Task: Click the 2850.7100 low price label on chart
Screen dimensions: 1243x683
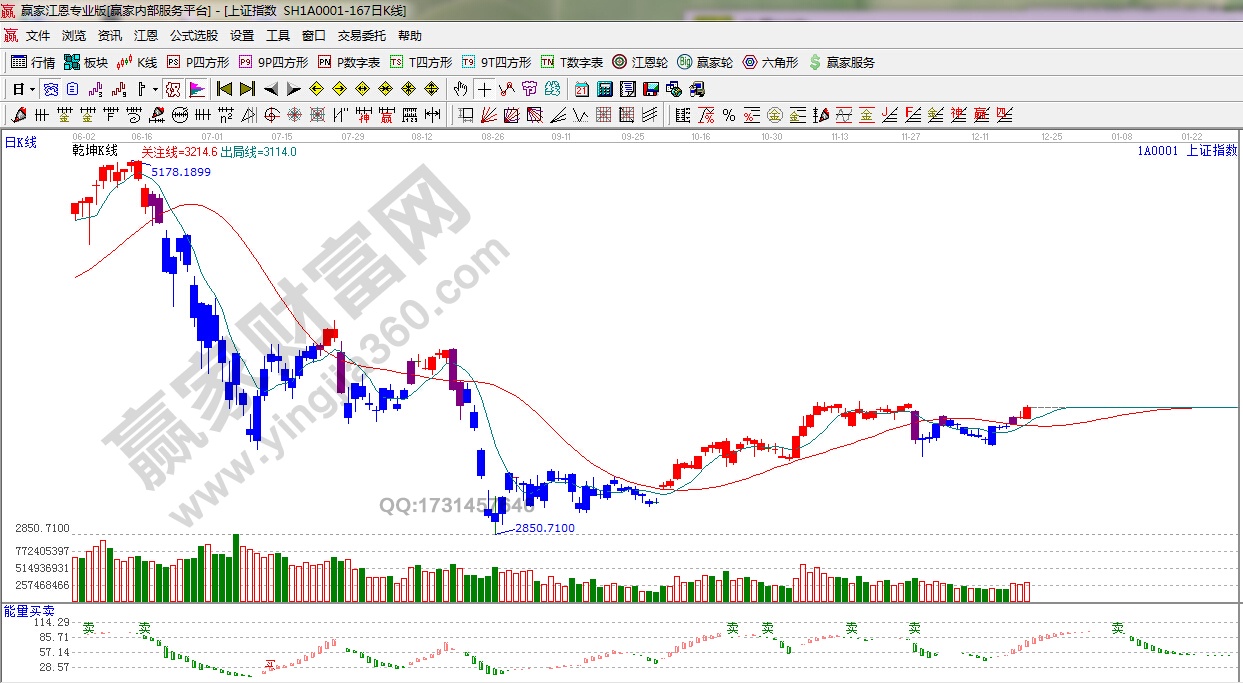Action: (545, 528)
